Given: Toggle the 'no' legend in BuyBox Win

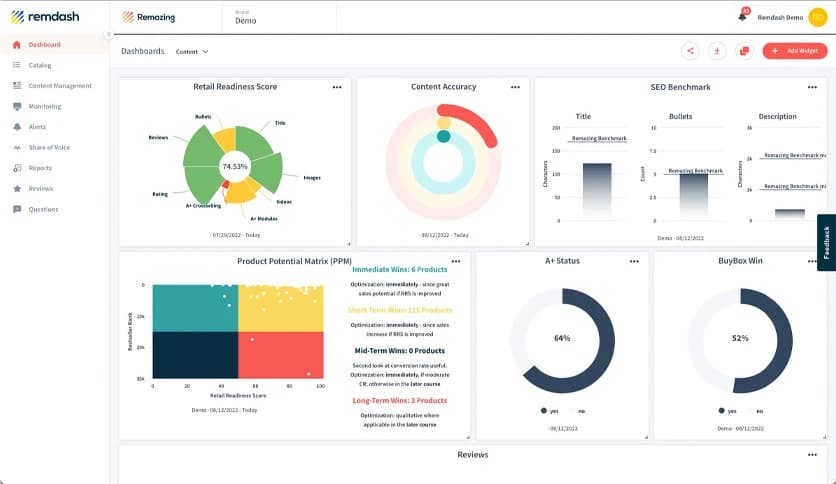Looking at the screenshot, I should pos(755,411).
